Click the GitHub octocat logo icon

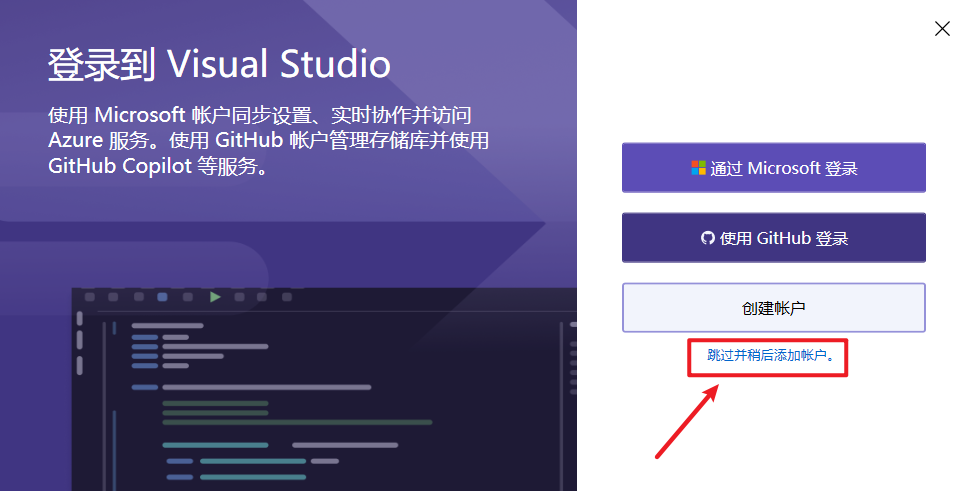(708, 238)
